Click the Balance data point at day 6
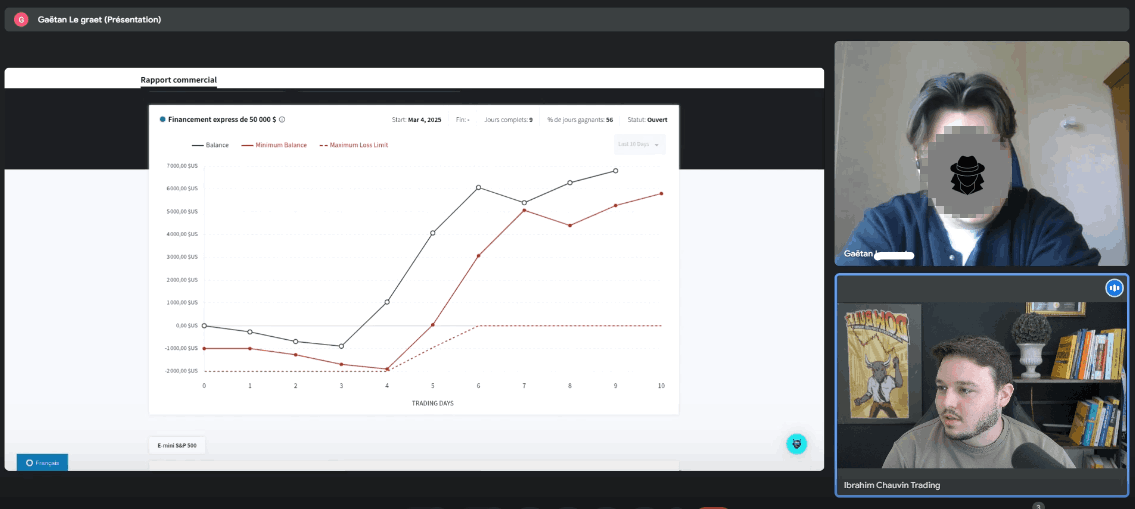The width and height of the screenshot is (1135, 509). click(478, 188)
